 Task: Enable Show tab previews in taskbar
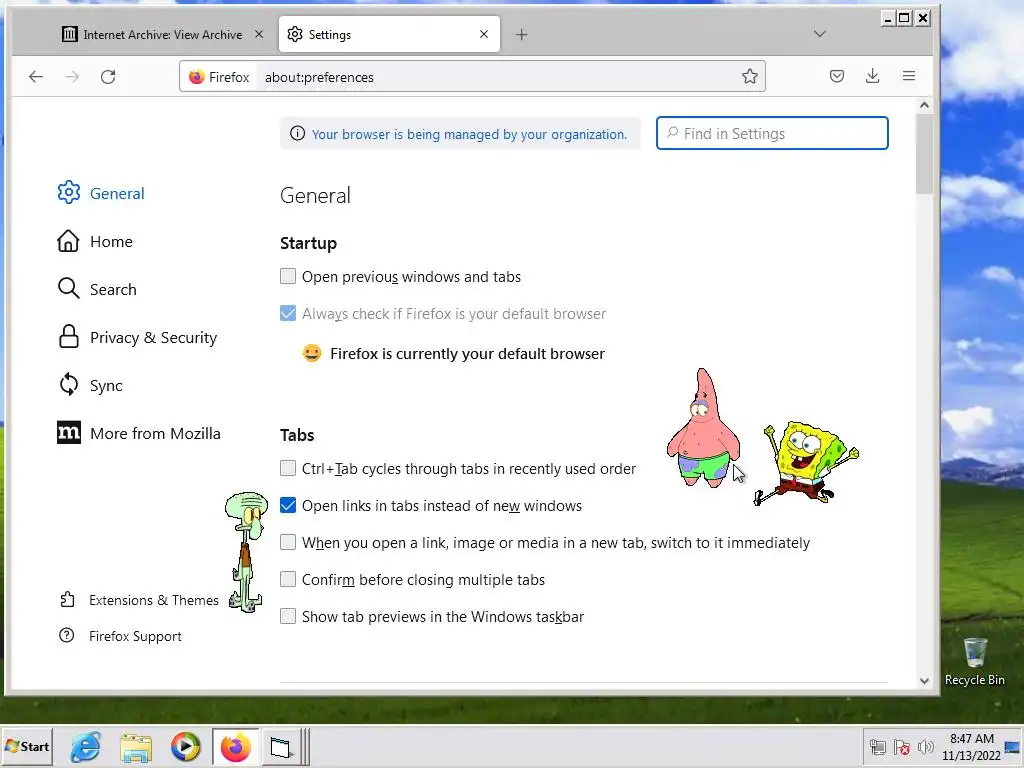click(288, 616)
